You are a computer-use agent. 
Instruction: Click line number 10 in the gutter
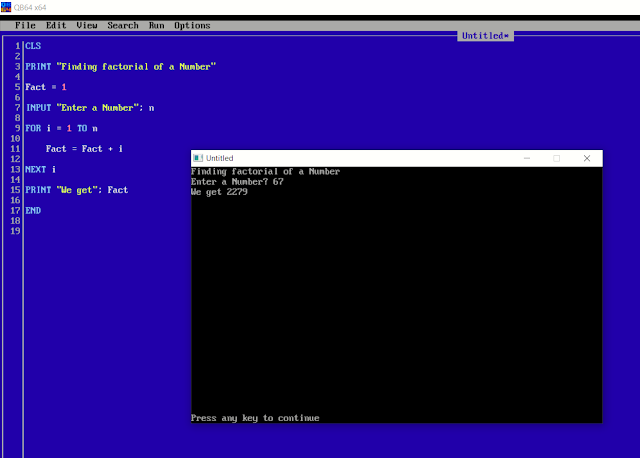click(16, 138)
